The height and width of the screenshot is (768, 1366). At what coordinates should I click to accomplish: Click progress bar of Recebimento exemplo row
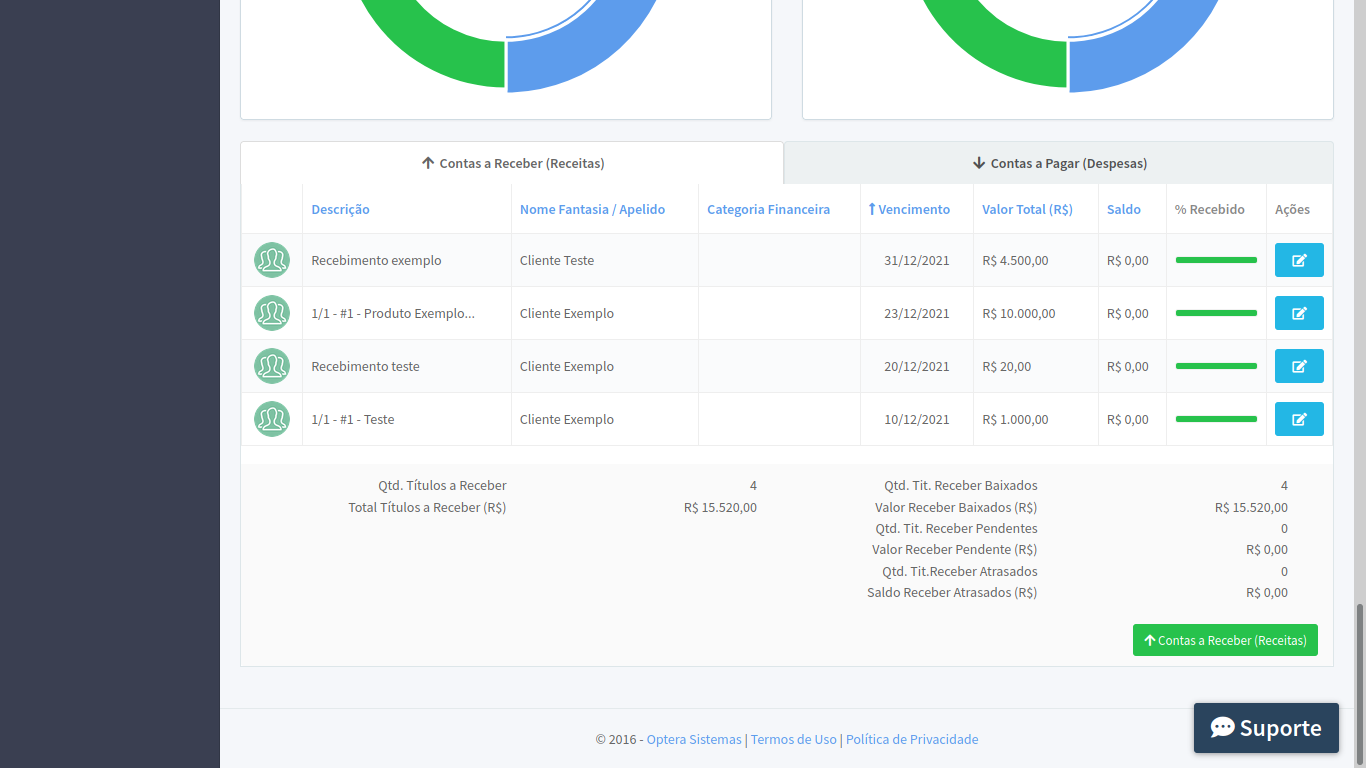1216,260
